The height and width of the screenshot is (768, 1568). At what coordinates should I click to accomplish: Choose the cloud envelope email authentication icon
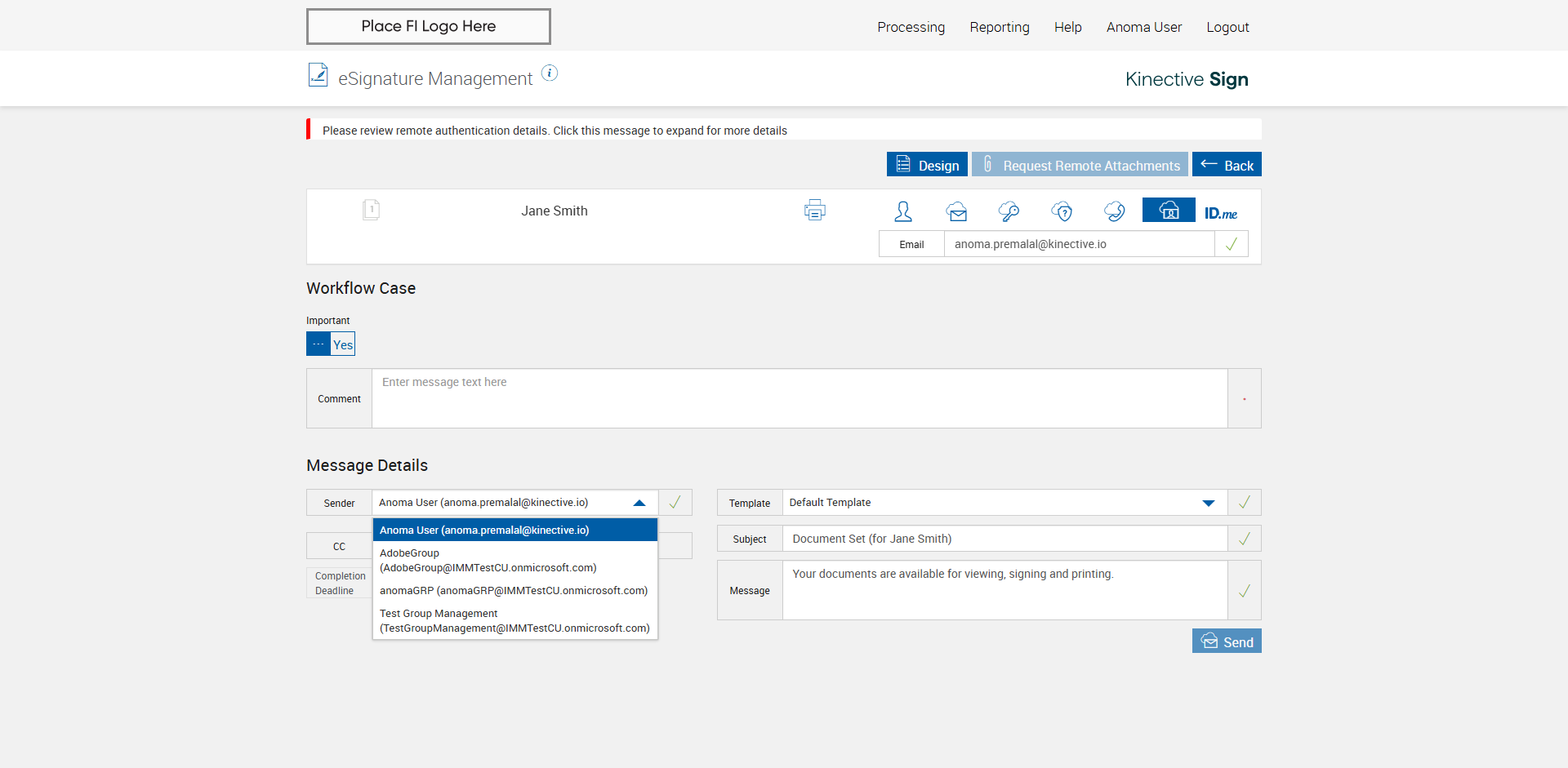coord(956,211)
